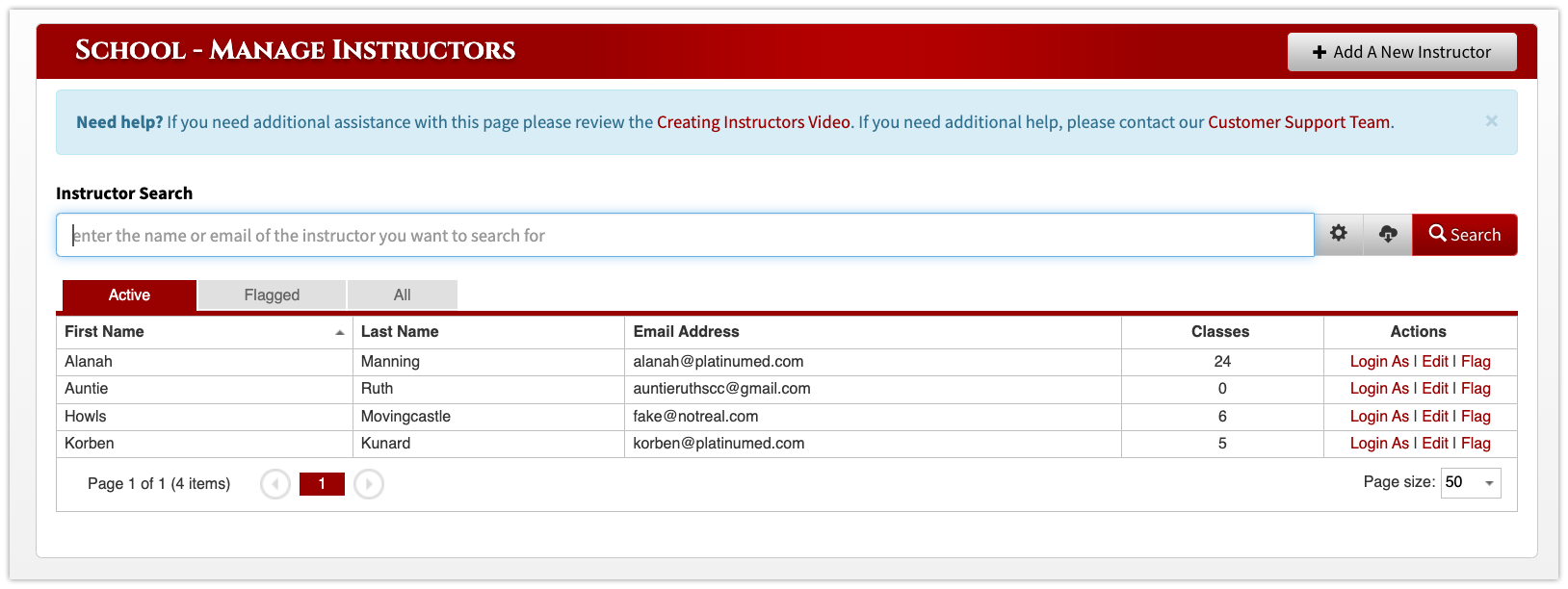The height and width of the screenshot is (589, 1568).
Task: Switch to the All tab
Action: tap(402, 295)
